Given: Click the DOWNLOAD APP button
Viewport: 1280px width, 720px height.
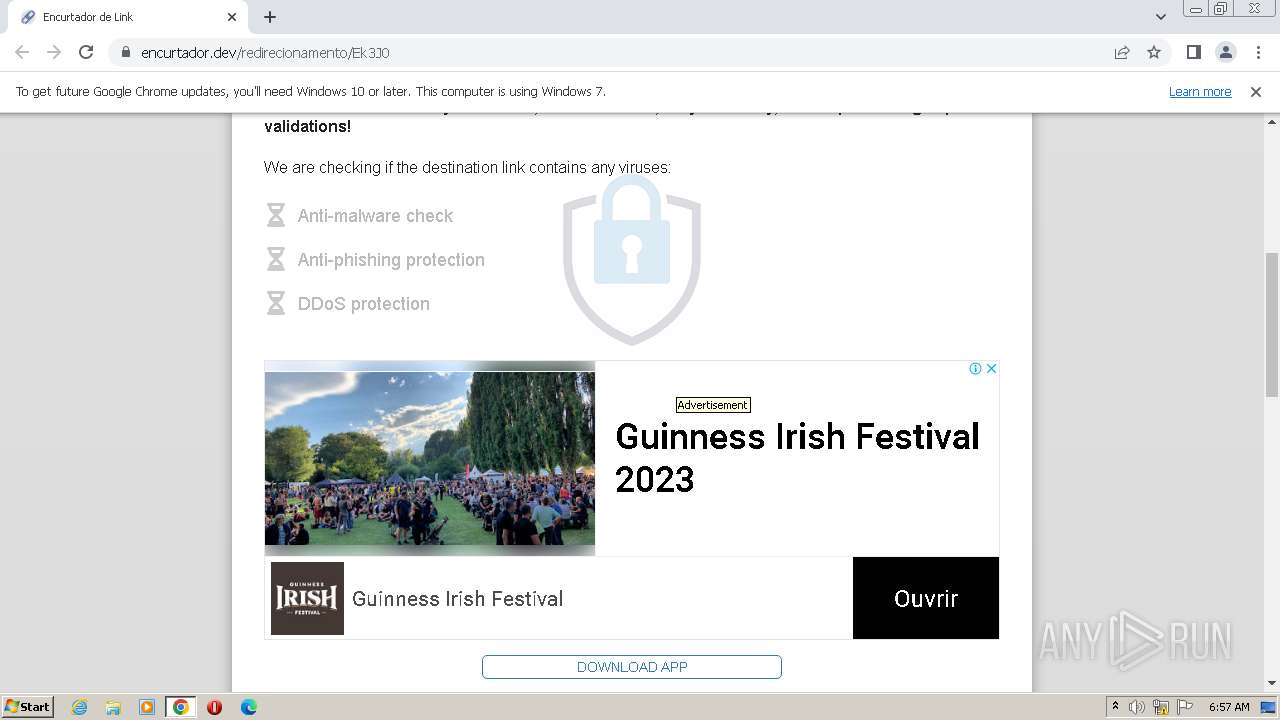Looking at the screenshot, I should pos(632,667).
